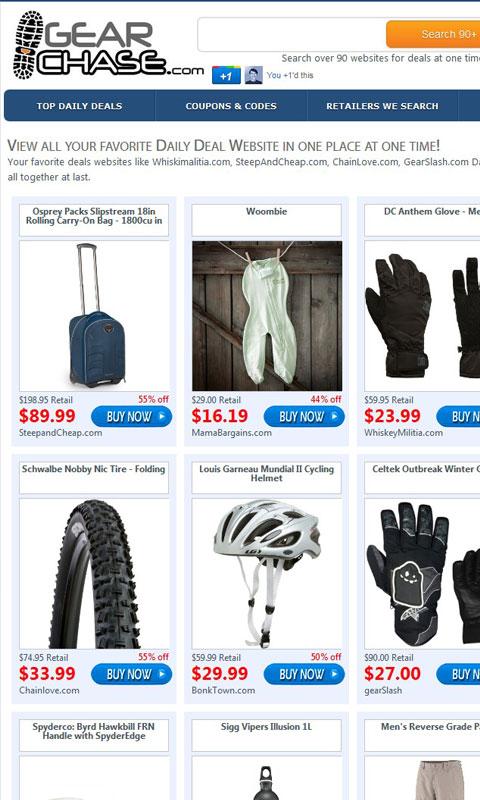Open the Spyderco Byrd Hawkbill title link
This screenshot has height=800, width=480.
94,731
